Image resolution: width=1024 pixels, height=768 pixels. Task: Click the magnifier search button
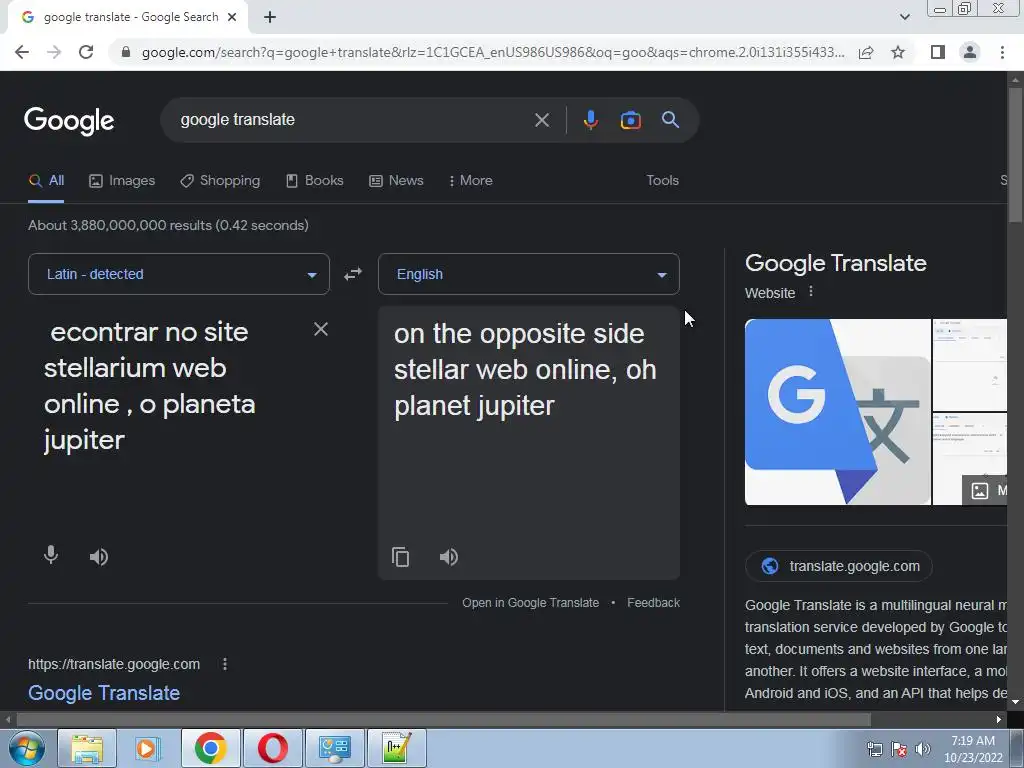[670, 120]
